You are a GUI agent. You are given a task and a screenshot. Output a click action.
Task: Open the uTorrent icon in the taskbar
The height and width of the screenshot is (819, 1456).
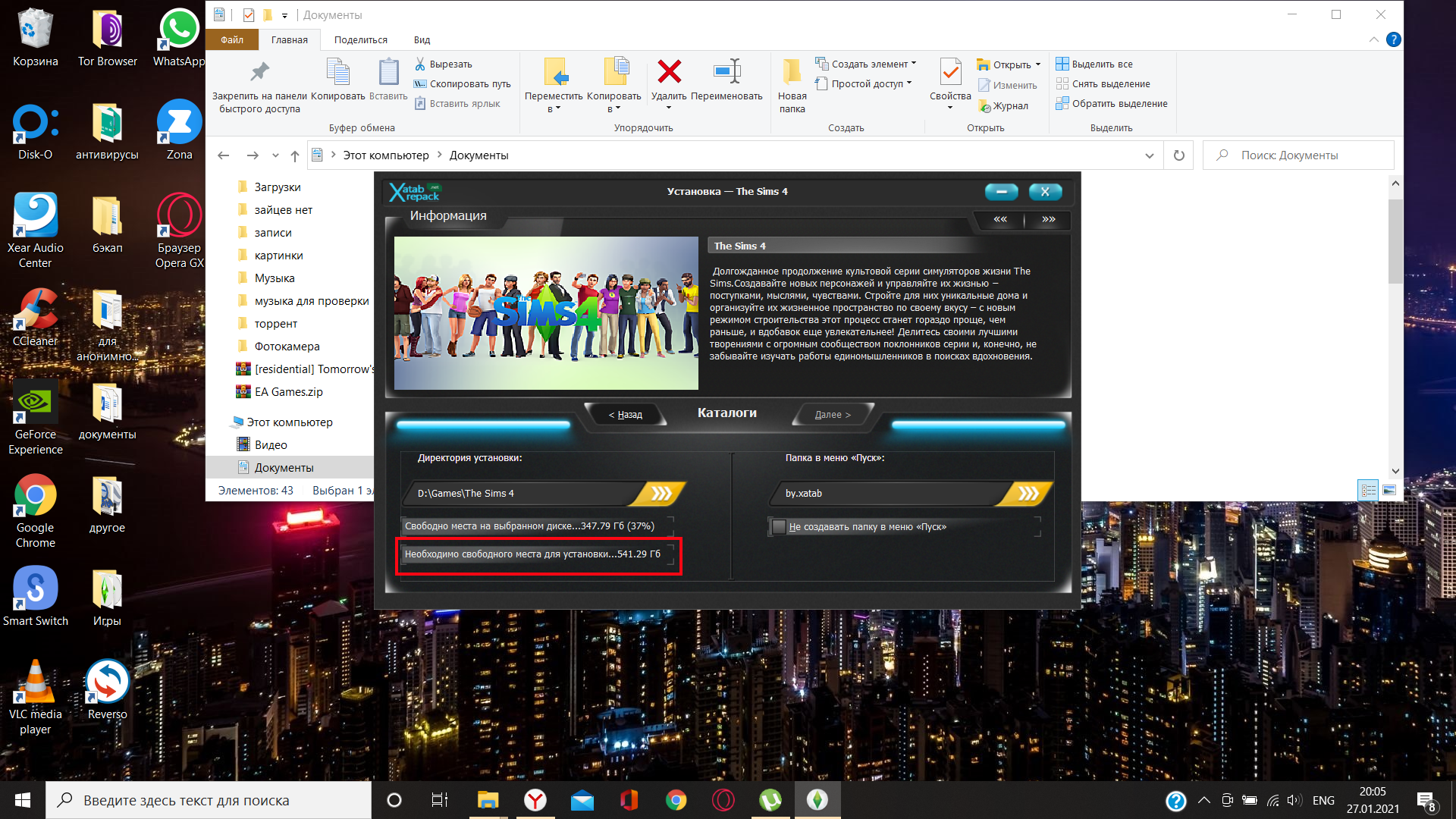click(770, 800)
